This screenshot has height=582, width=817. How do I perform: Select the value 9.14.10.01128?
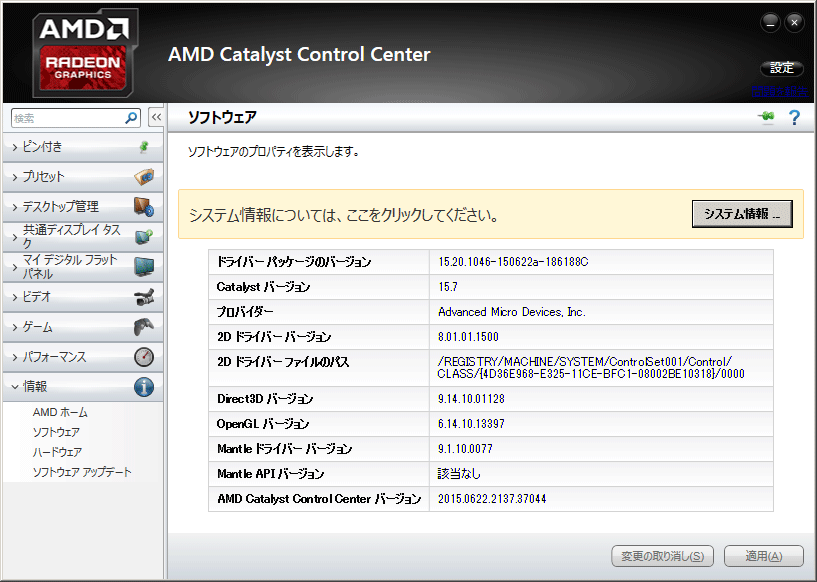471,399
